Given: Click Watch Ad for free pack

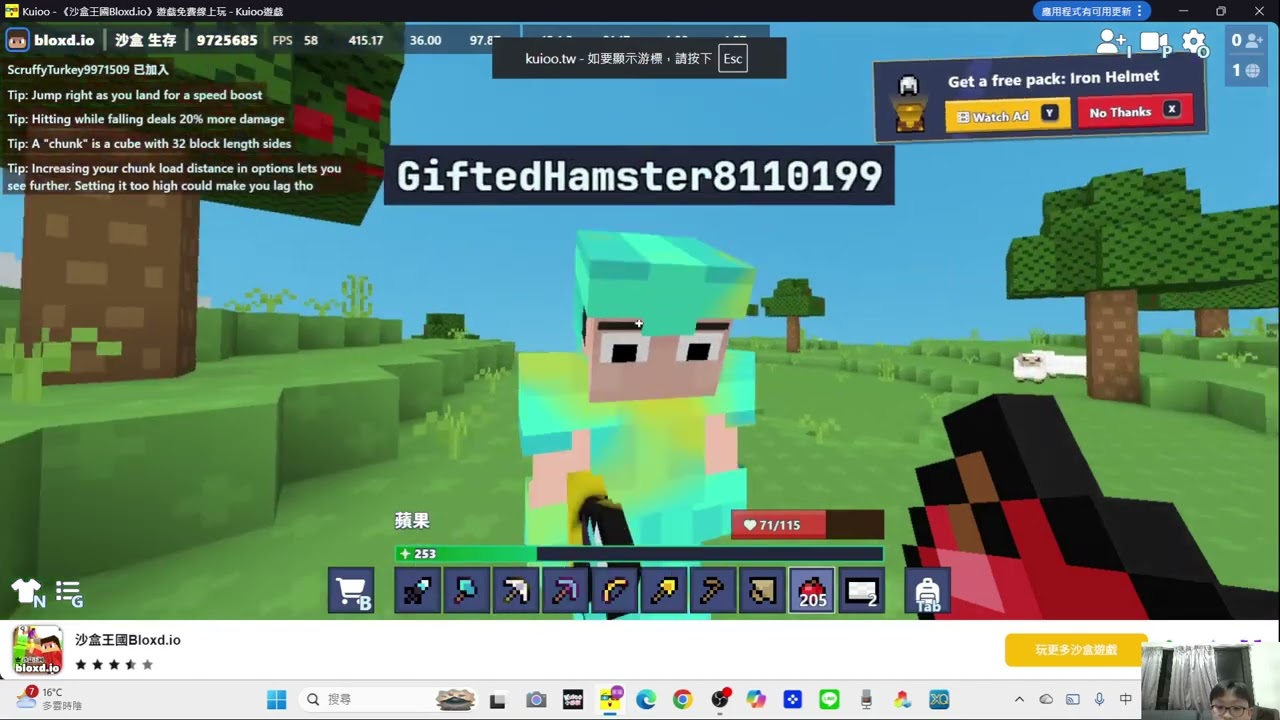Looking at the screenshot, I should coord(1007,115).
